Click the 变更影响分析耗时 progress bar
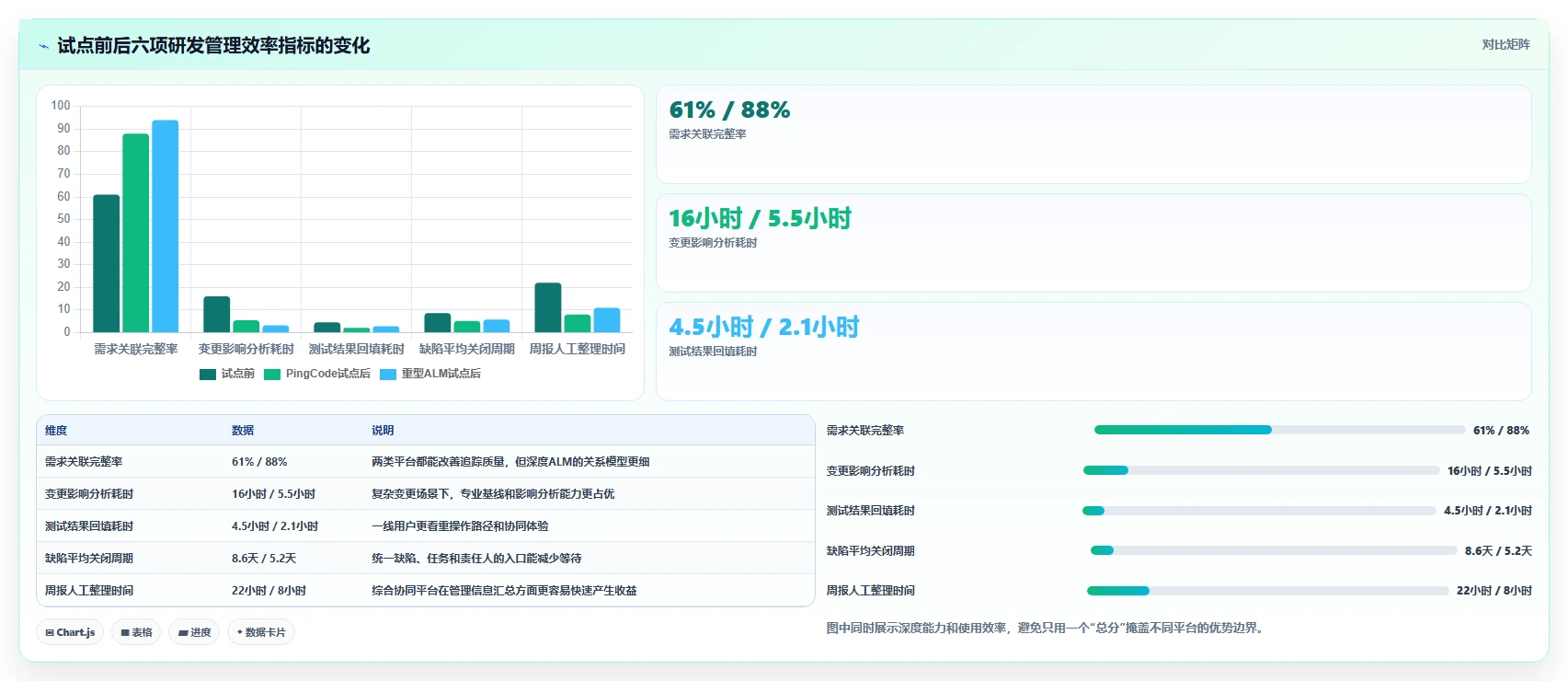The width and height of the screenshot is (1568, 681). tap(1261, 470)
